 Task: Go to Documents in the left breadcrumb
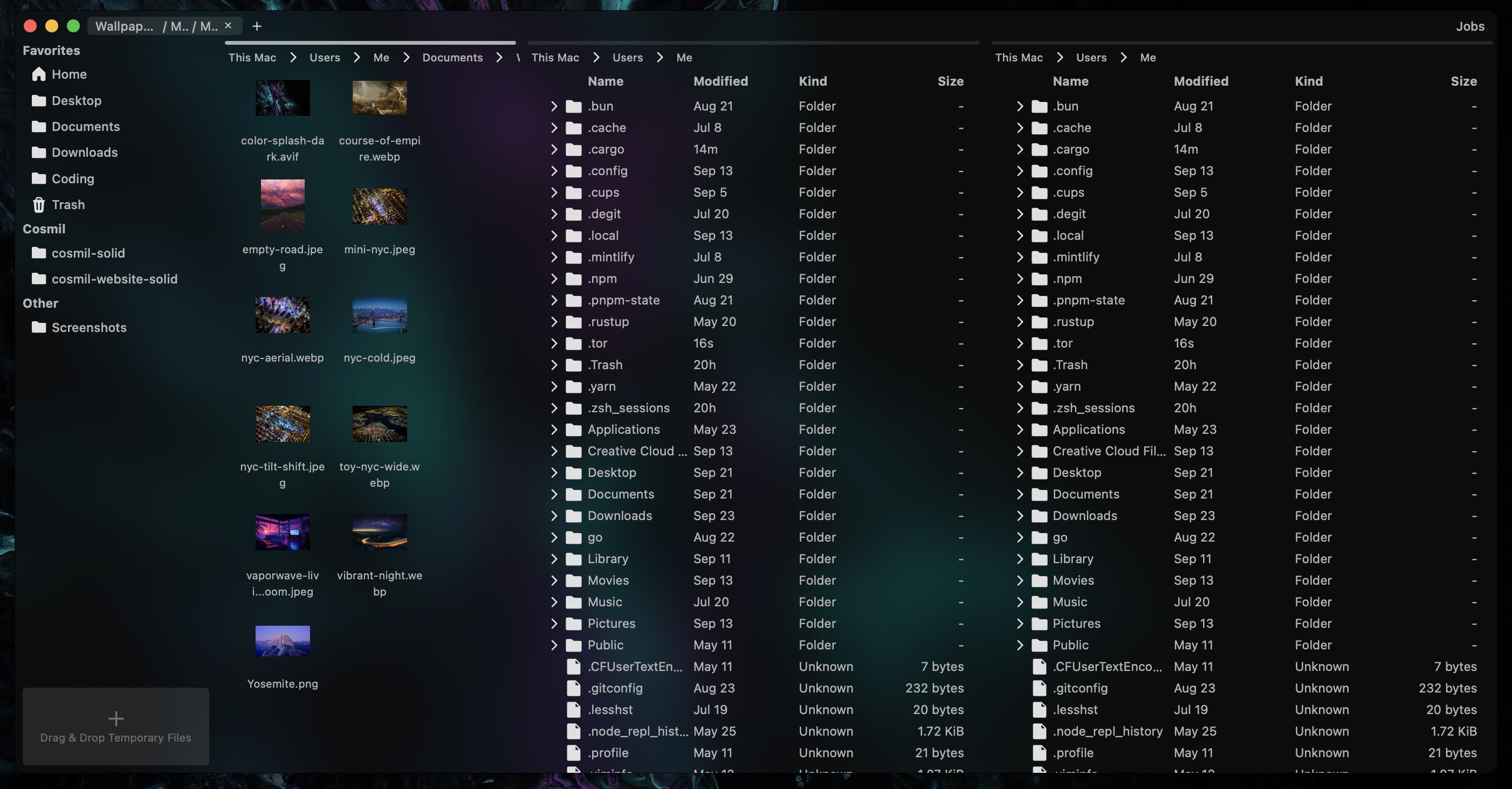[452, 58]
